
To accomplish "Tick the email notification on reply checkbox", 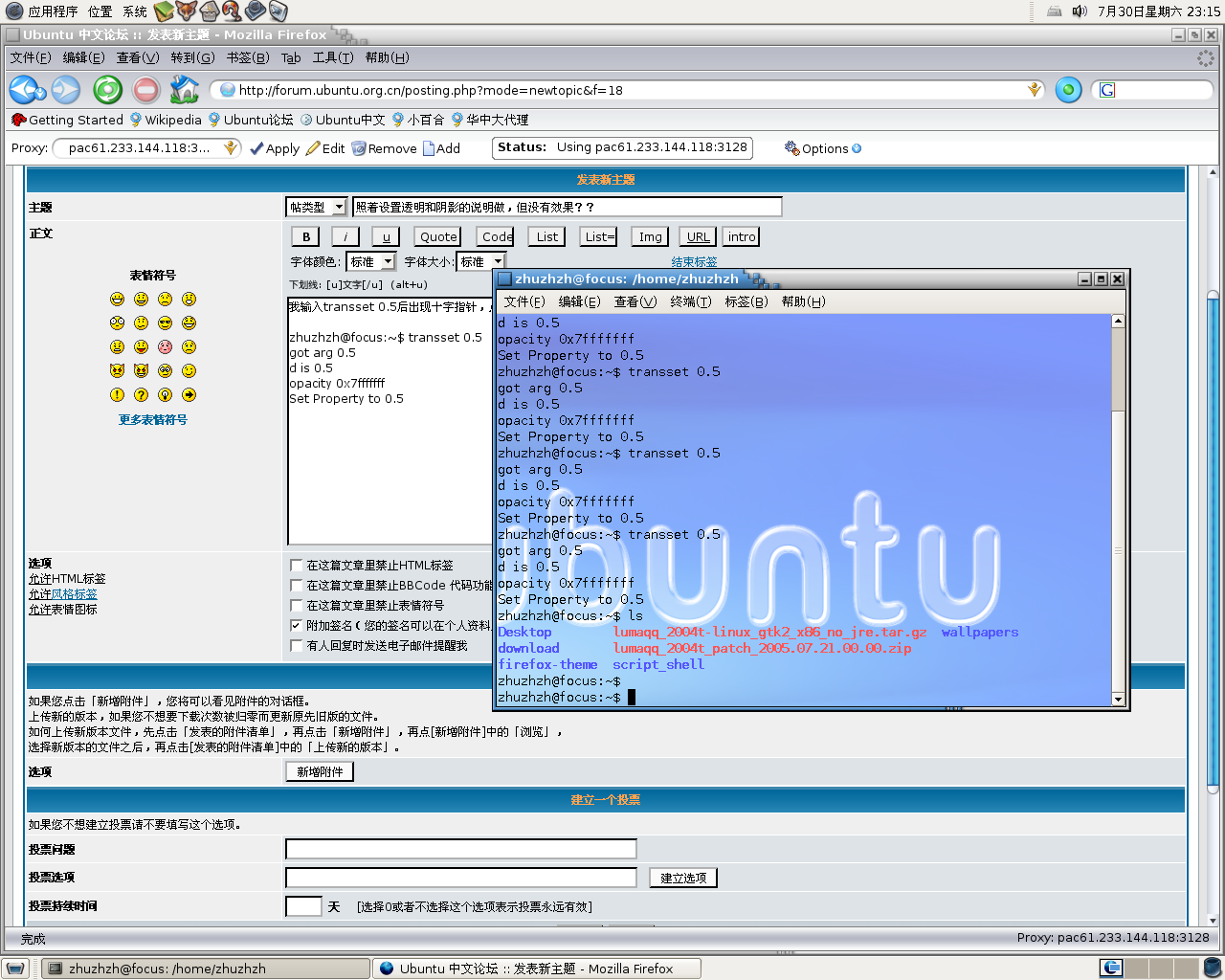I will (x=297, y=646).
